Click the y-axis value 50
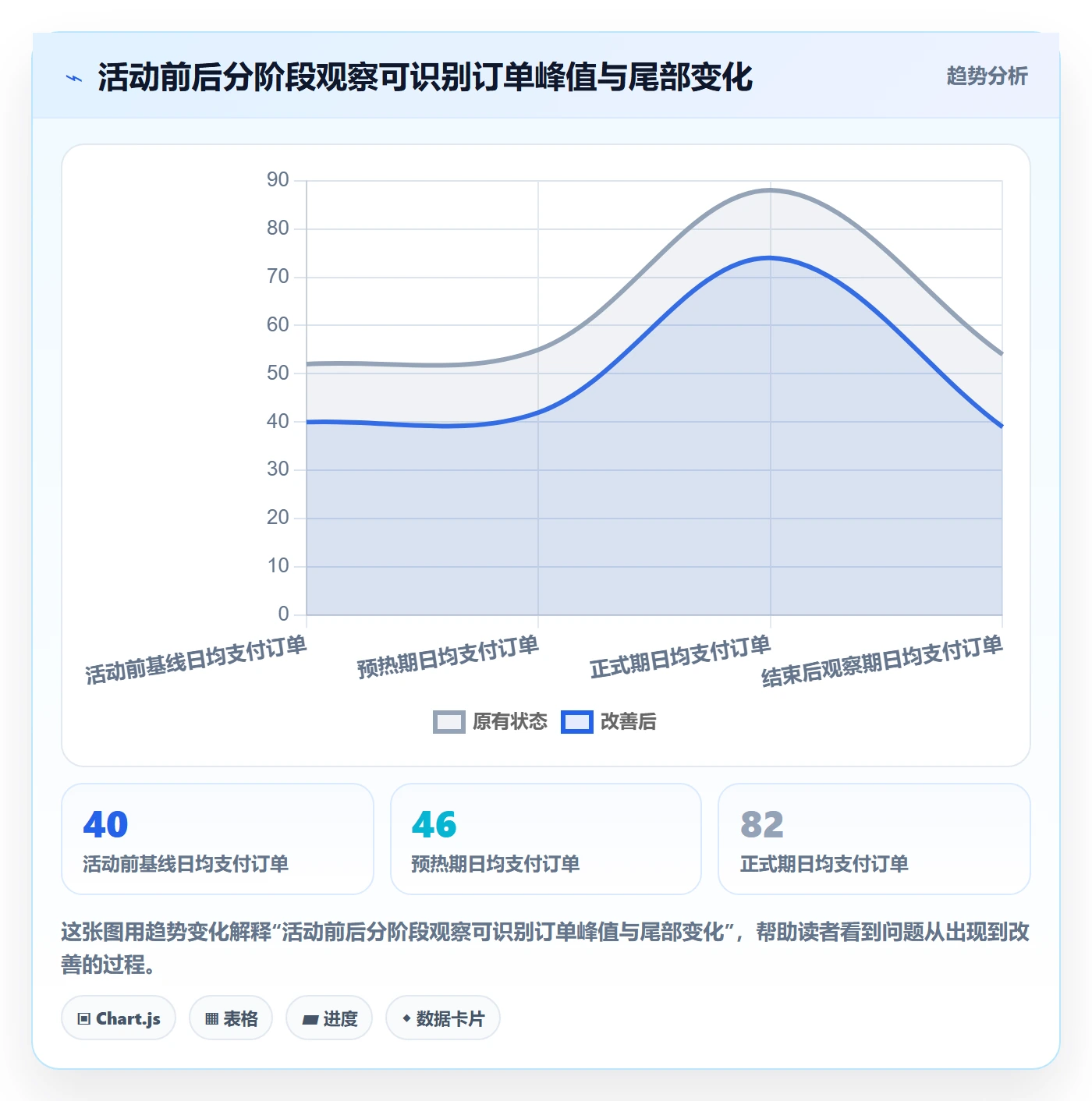Image resolution: width=1092 pixels, height=1101 pixels. click(x=278, y=373)
